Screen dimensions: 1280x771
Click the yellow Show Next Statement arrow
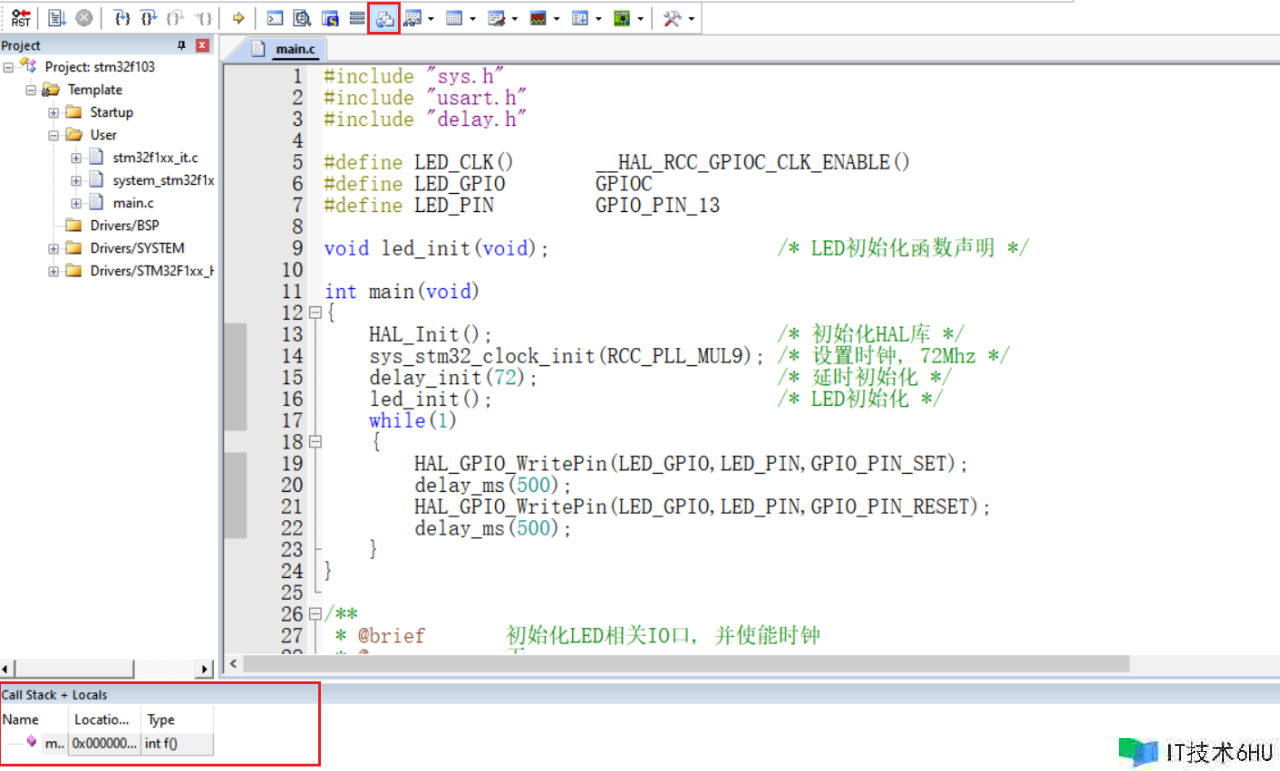tap(238, 18)
